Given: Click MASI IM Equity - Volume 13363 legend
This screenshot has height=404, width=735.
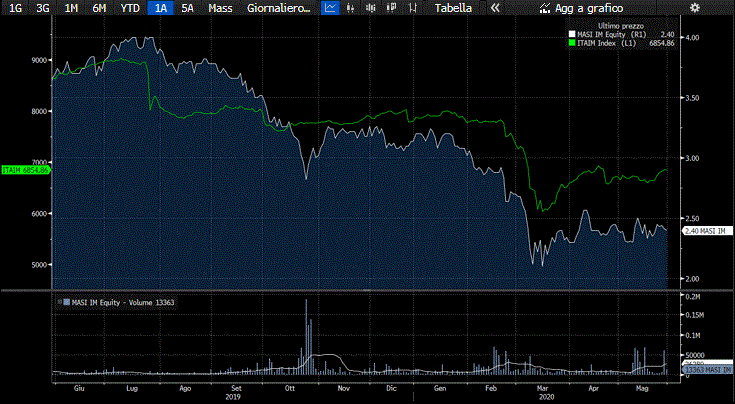Looking at the screenshot, I should pos(123,303).
